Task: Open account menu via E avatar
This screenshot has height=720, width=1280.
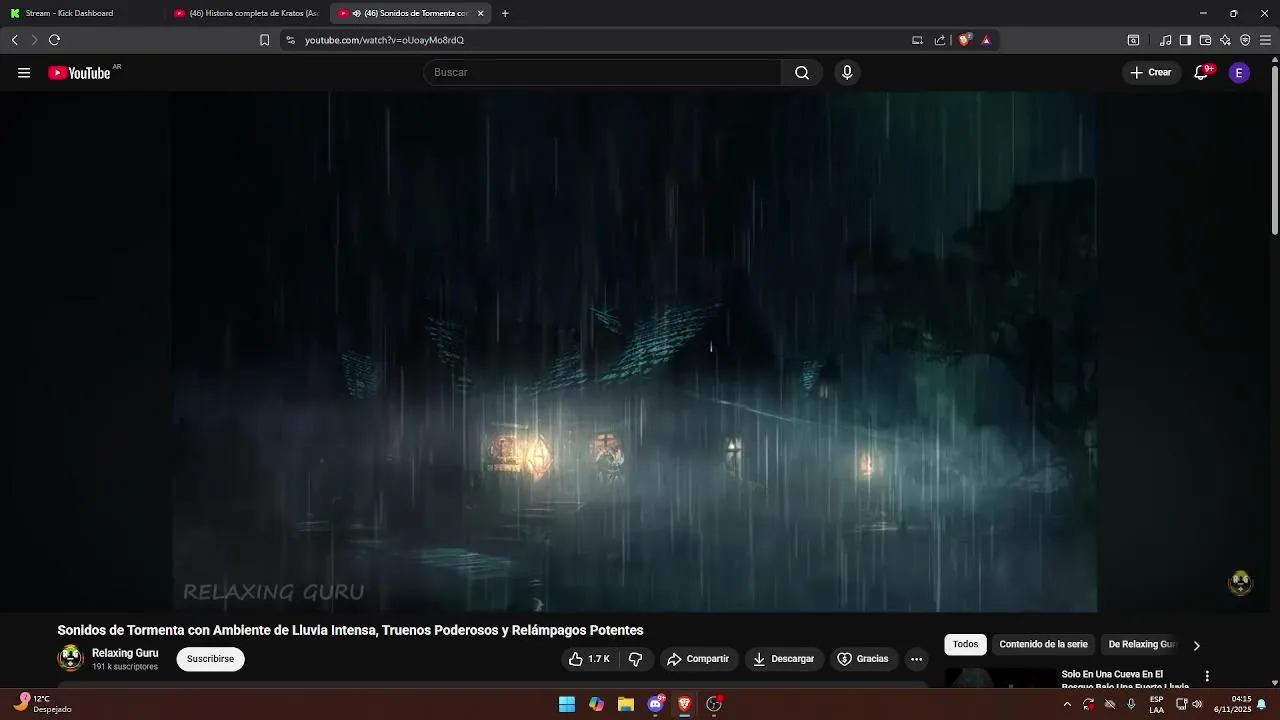Action: [1239, 73]
